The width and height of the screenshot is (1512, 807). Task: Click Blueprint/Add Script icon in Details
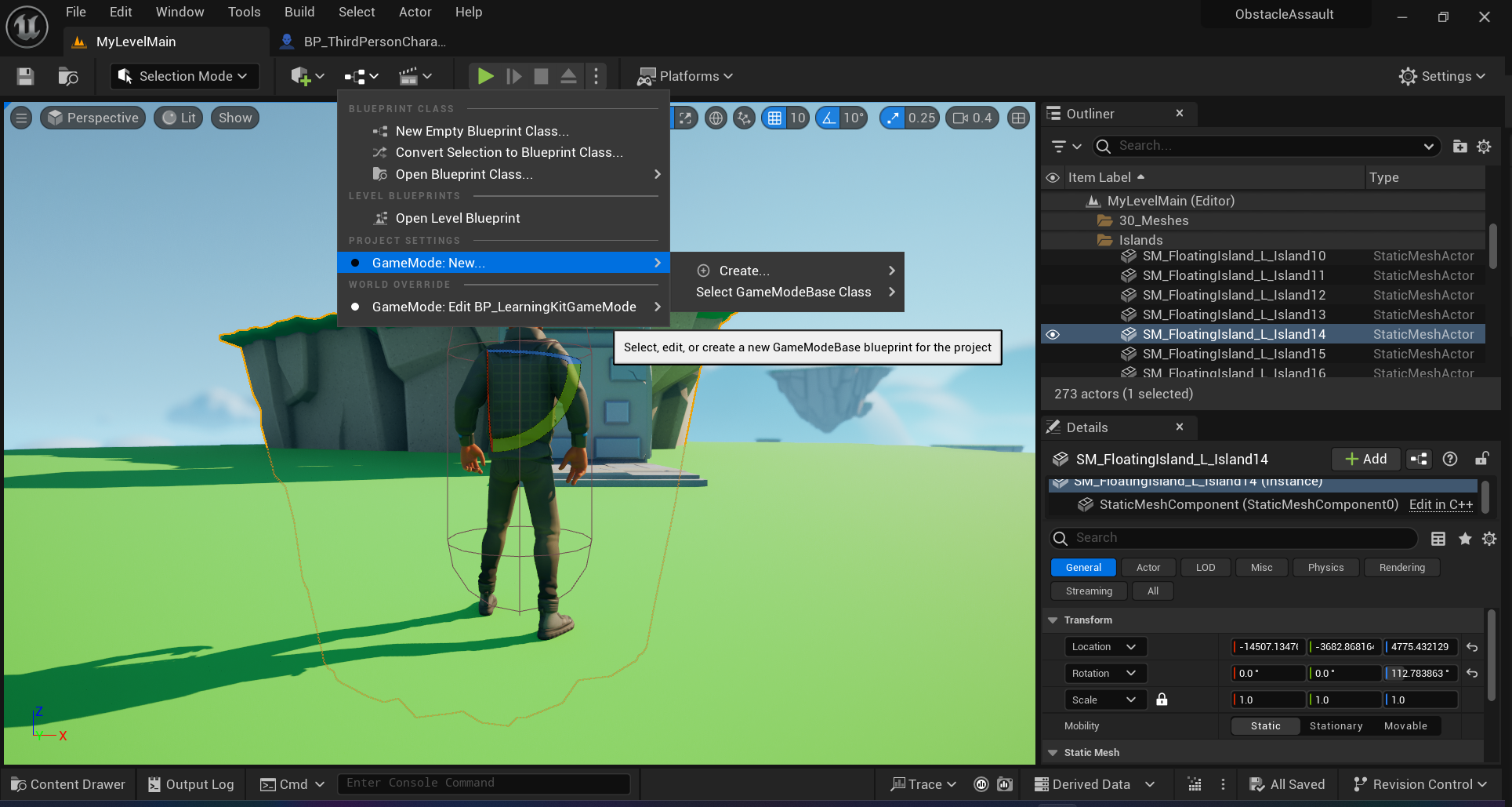tap(1419, 459)
